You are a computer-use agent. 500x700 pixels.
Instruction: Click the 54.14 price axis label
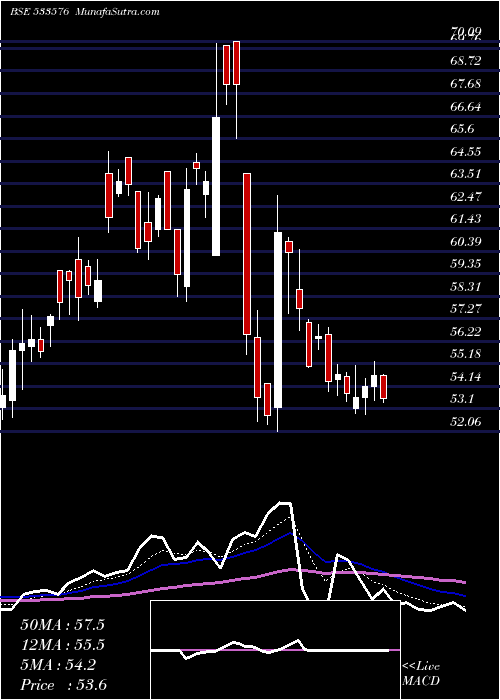466,377
